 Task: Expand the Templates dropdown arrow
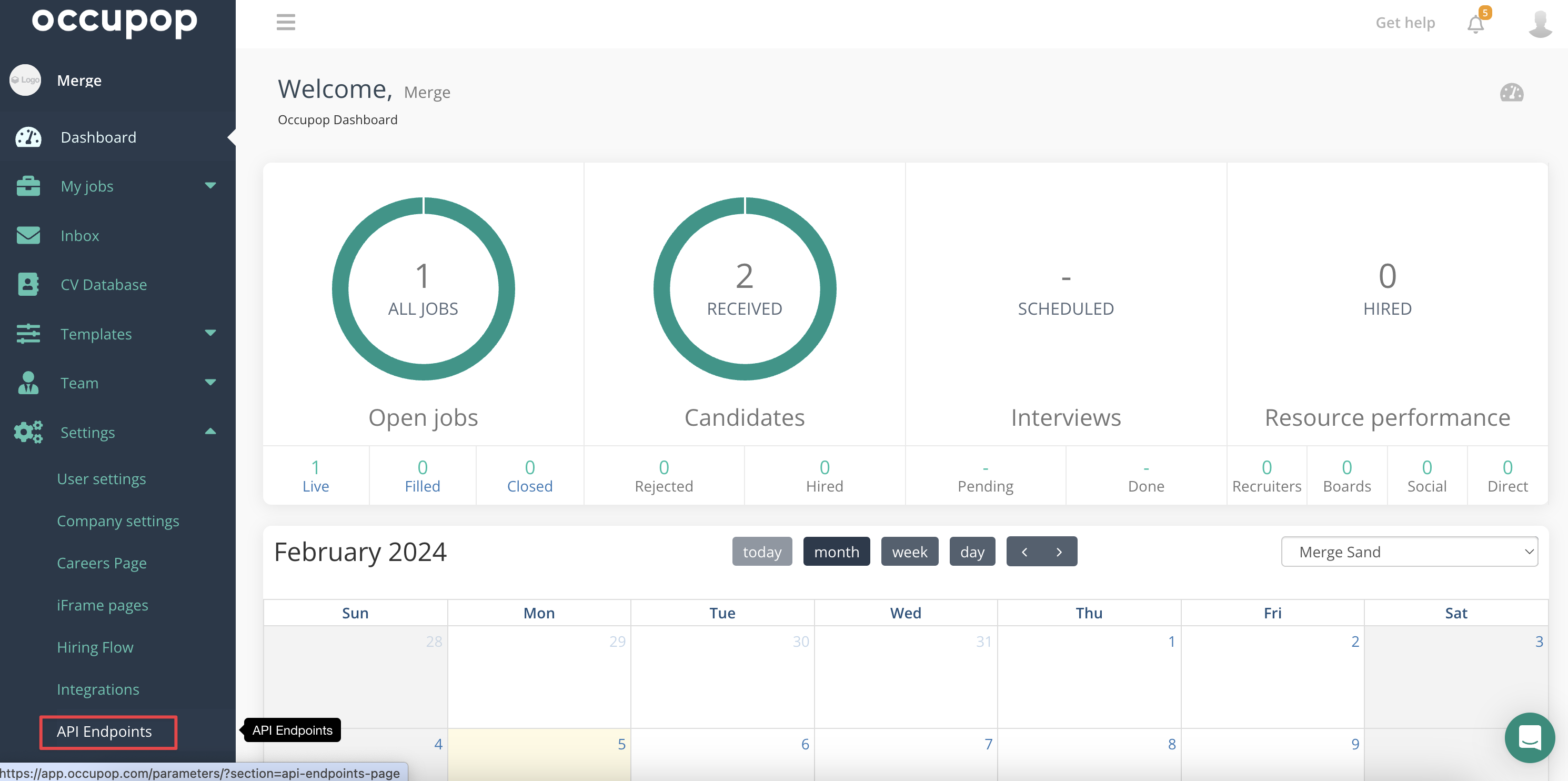tap(210, 333)
